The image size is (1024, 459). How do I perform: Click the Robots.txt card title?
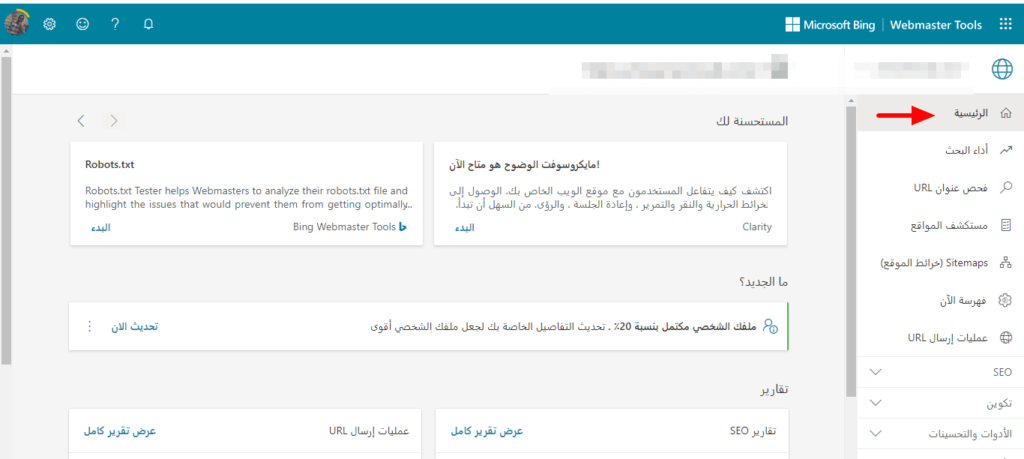110,165
